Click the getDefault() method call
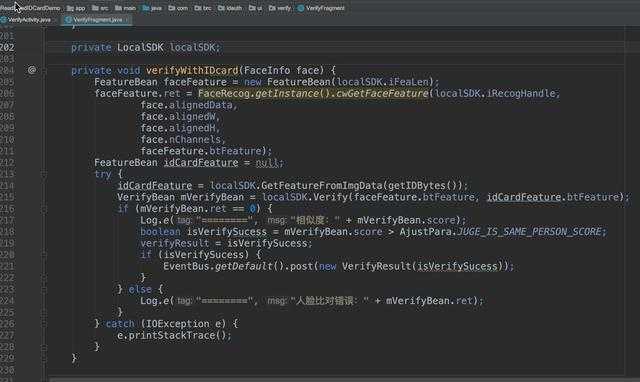Image resolution: width=640 pixels, height=382 pixels. (249, 267)
